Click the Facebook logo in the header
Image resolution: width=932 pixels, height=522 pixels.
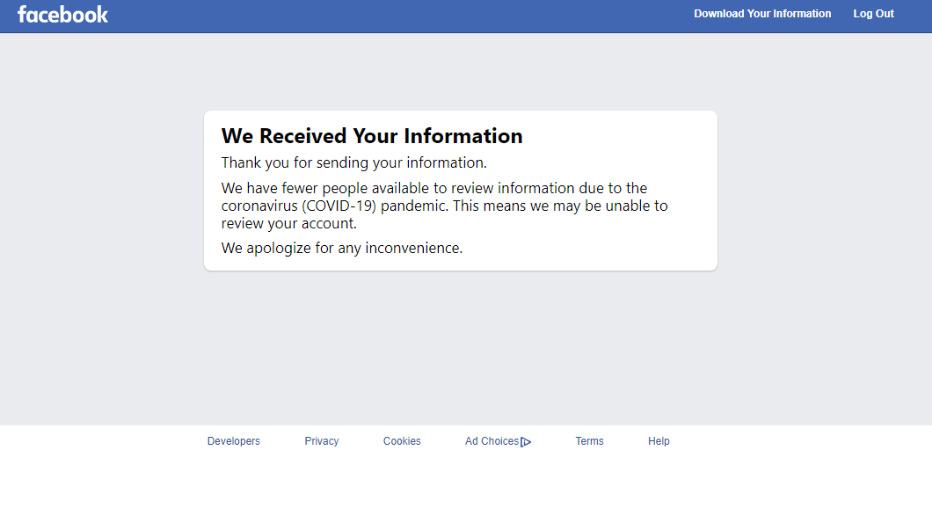pyautogui.click(x=62, y=14)
